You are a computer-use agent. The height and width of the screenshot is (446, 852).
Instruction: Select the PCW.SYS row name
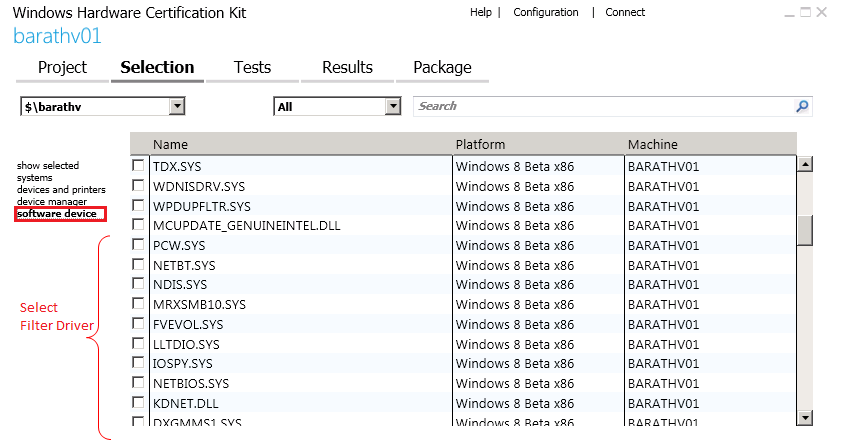[179, 246]
